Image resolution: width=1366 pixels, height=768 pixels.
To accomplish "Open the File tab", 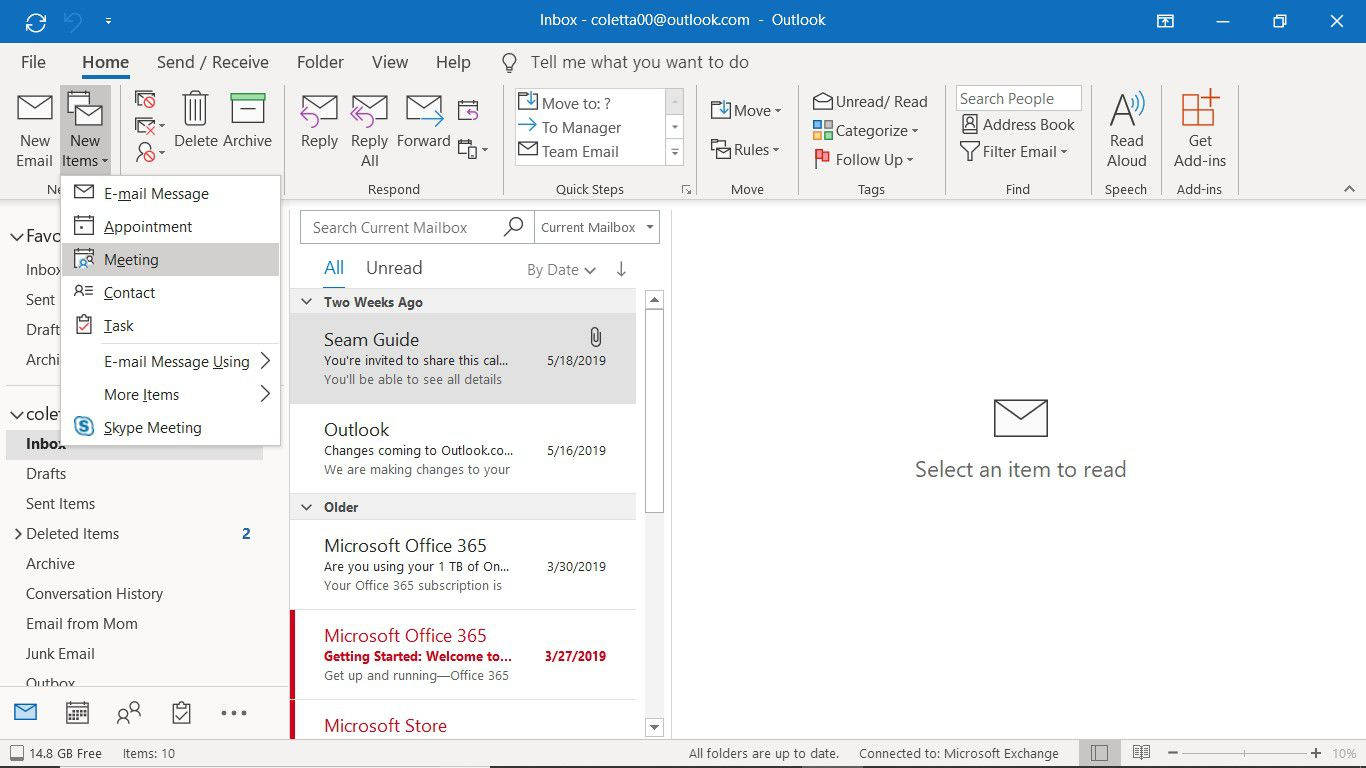I will pos(33,62).
